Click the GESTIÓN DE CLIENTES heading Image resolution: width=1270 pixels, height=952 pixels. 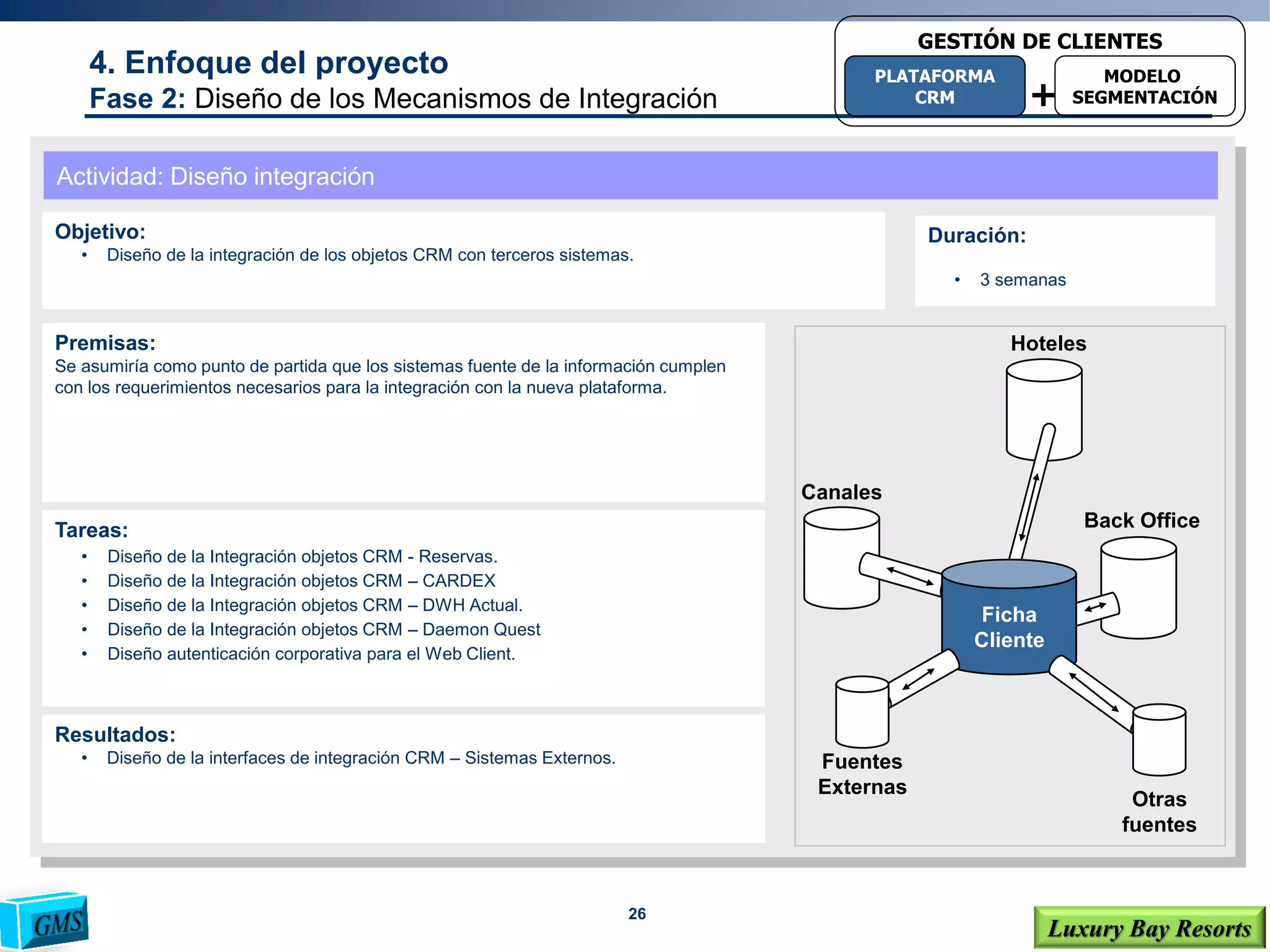click(x=1039, y=41)
